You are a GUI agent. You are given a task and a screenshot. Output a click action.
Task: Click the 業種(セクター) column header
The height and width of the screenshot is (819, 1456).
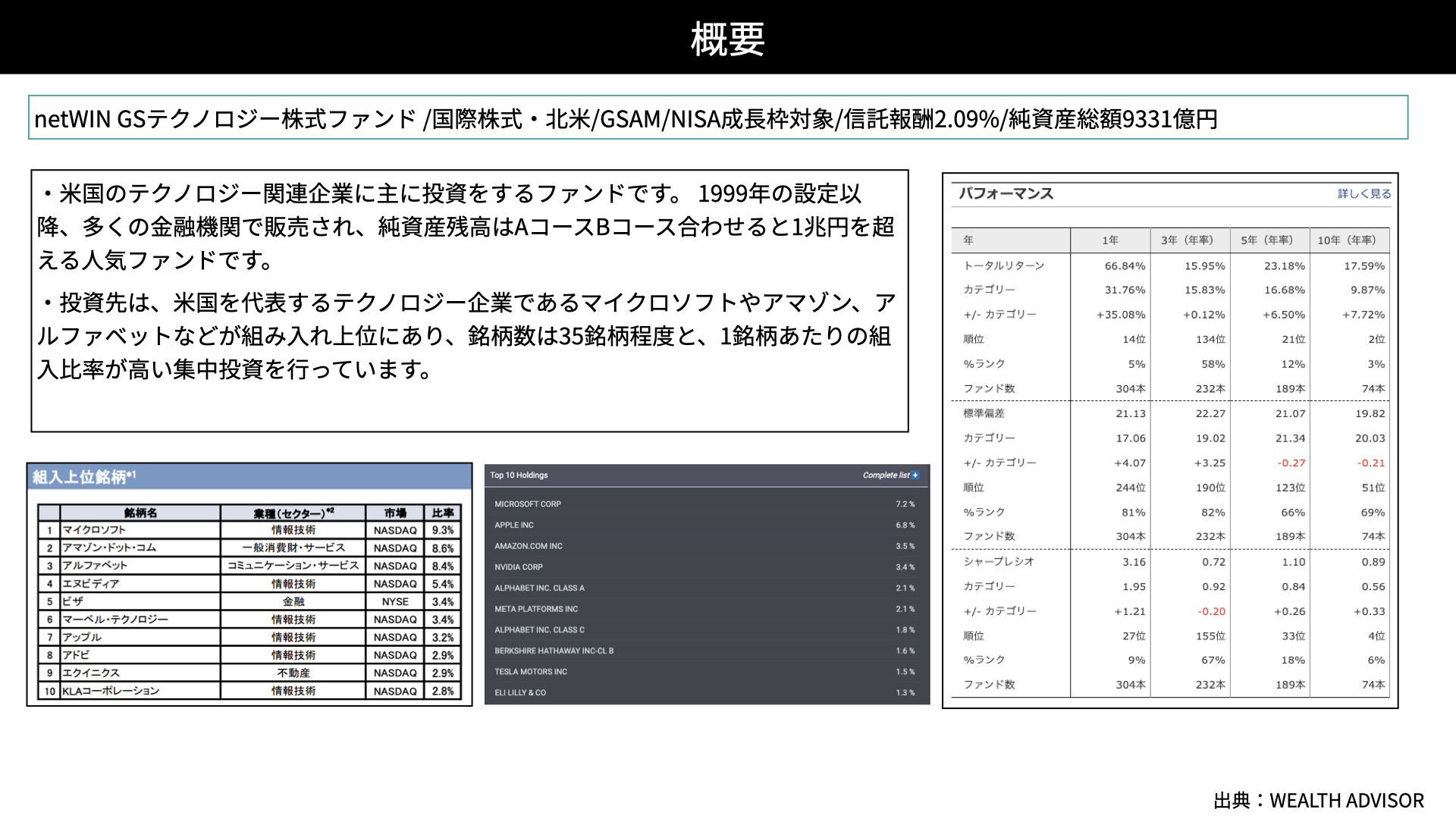293,513
